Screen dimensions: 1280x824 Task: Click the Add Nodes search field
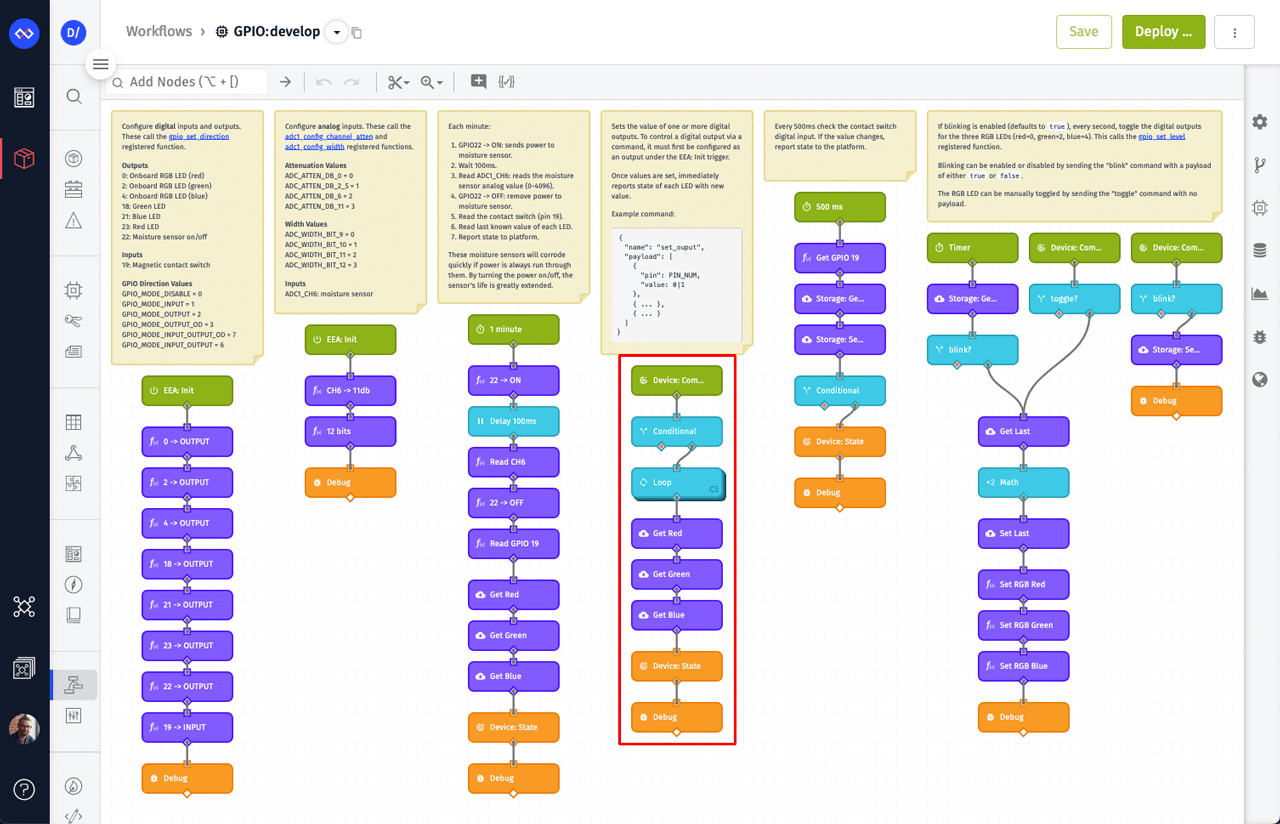[187, 82]
